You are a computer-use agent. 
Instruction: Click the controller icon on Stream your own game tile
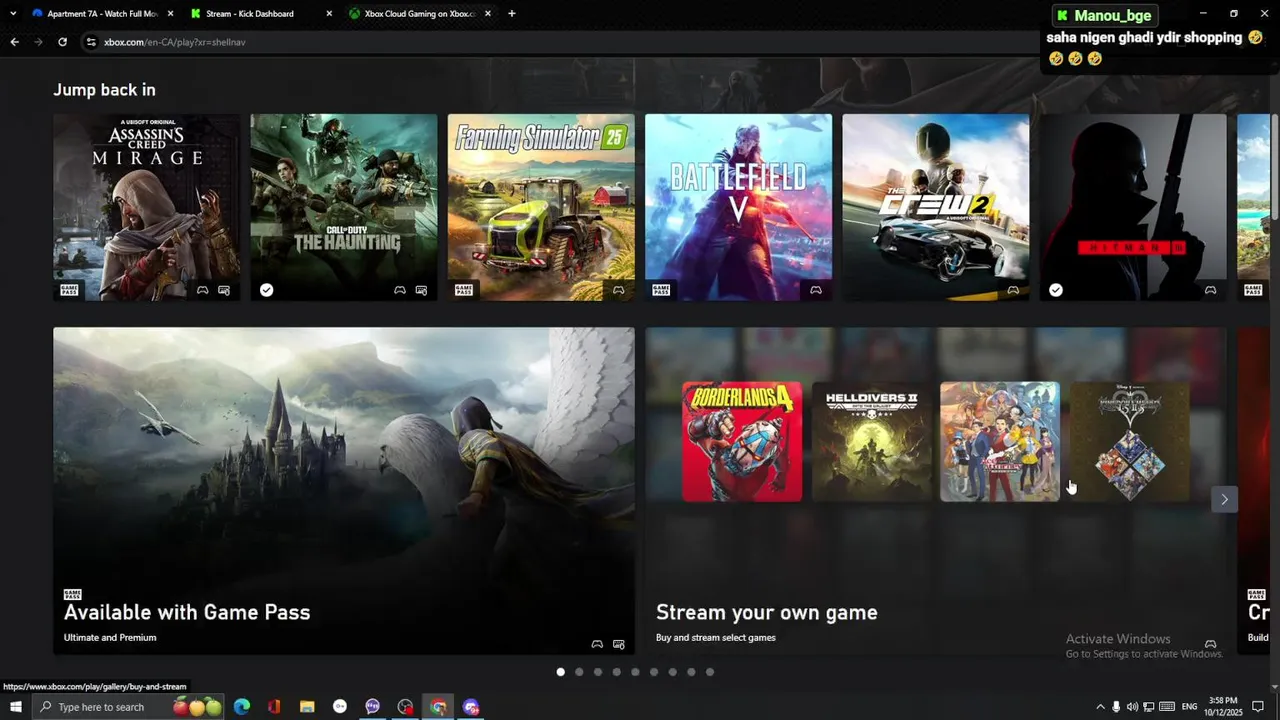(x=1210, y=644)
